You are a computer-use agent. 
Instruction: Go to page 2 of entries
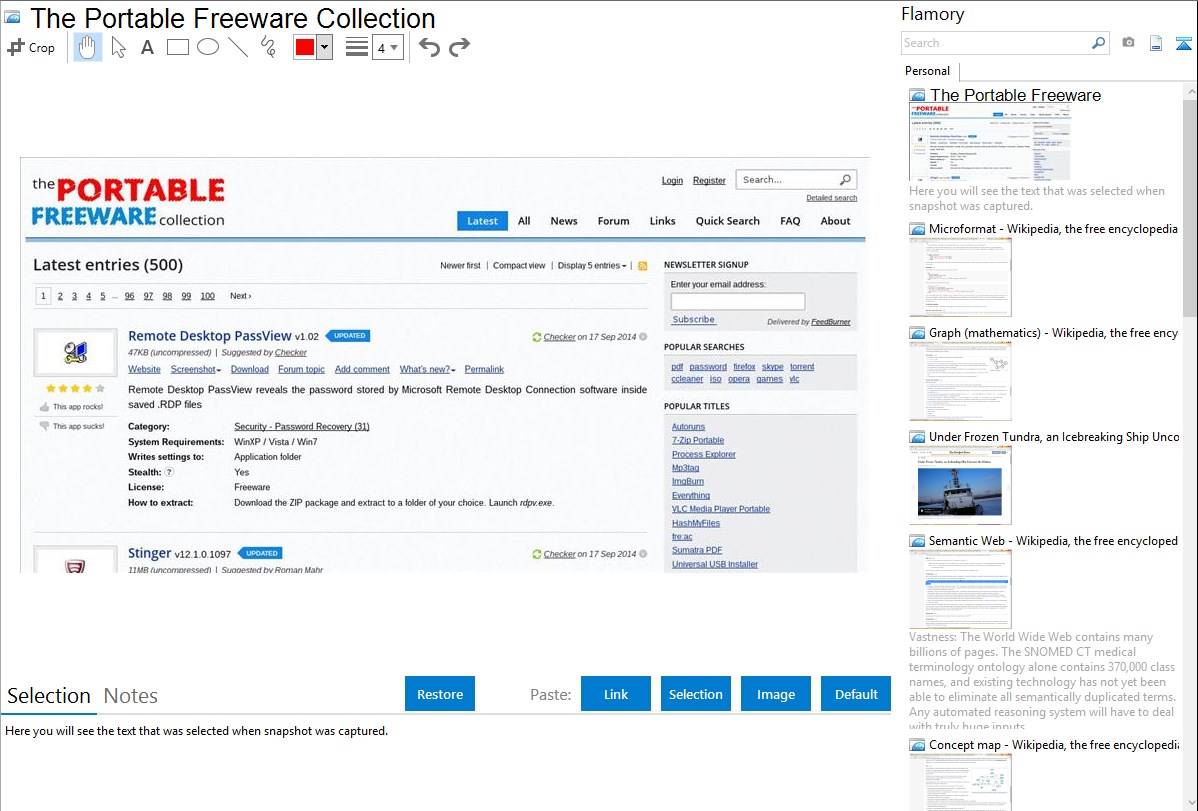pos(60,296)
